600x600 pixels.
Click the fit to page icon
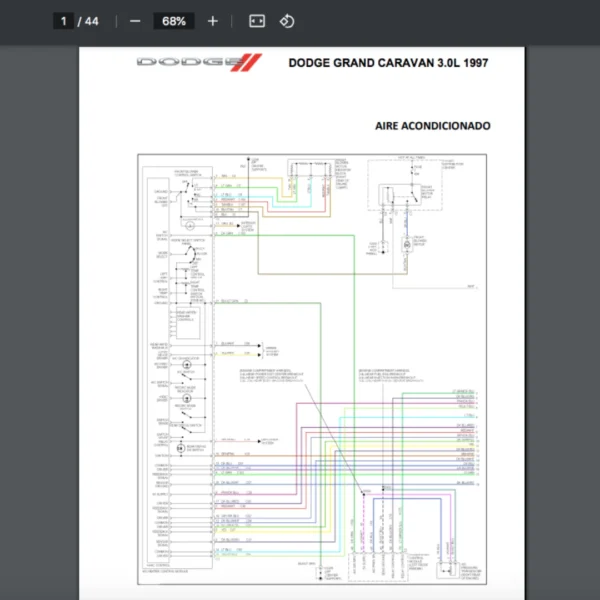coord(257,21)
